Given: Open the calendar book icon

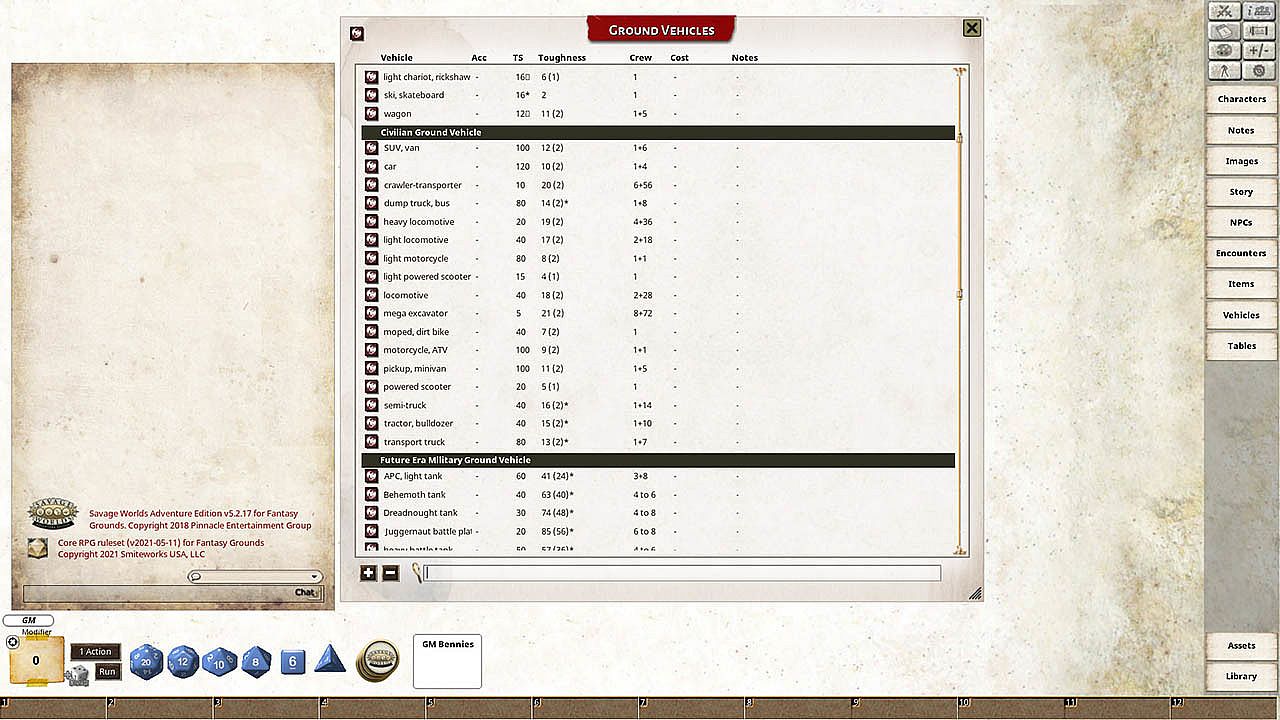Looking at the screenshot, I should click(1224, 31).
